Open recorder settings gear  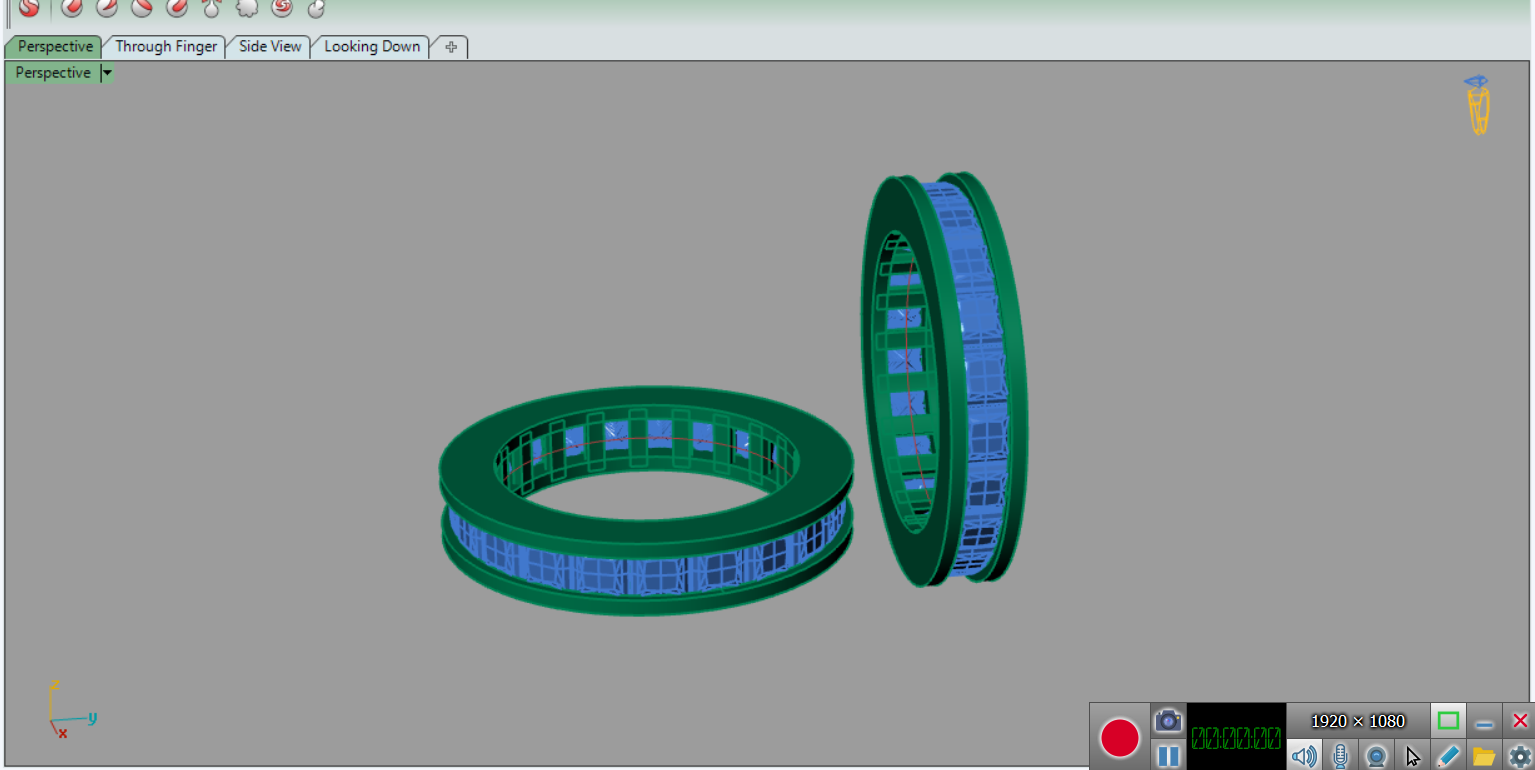[1519, 756]
